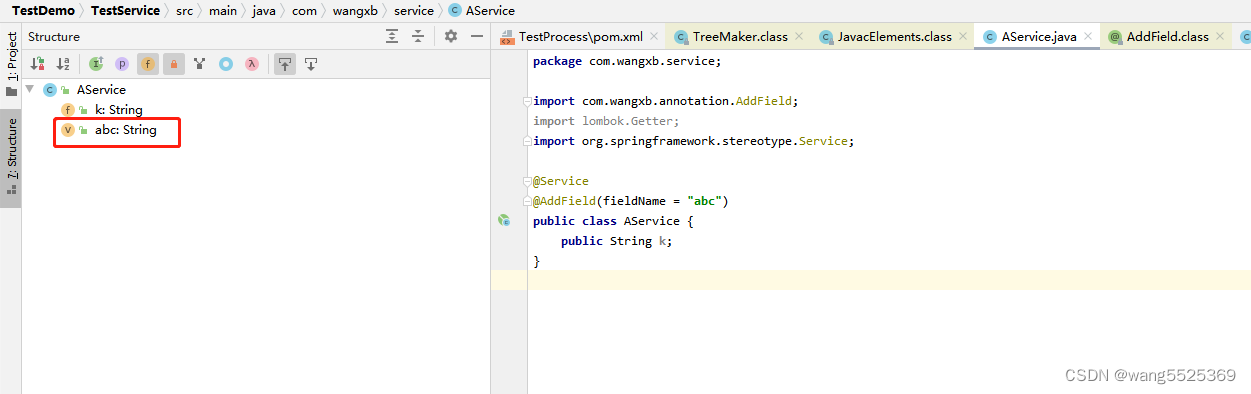Screen dimensions: 1251x394
Task: Select the AService.java editor tab
Action: pos(1038,37)
